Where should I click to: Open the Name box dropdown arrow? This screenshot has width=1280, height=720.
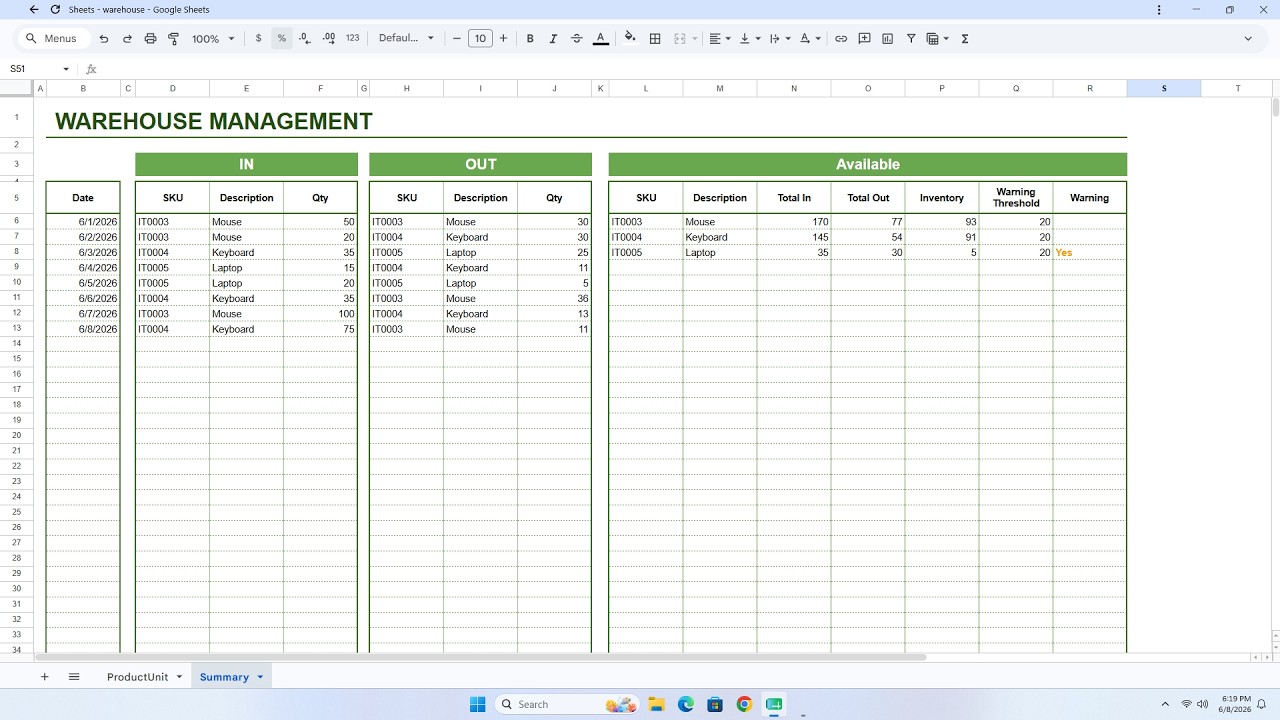pyautogui.click(x=66, y=69)
